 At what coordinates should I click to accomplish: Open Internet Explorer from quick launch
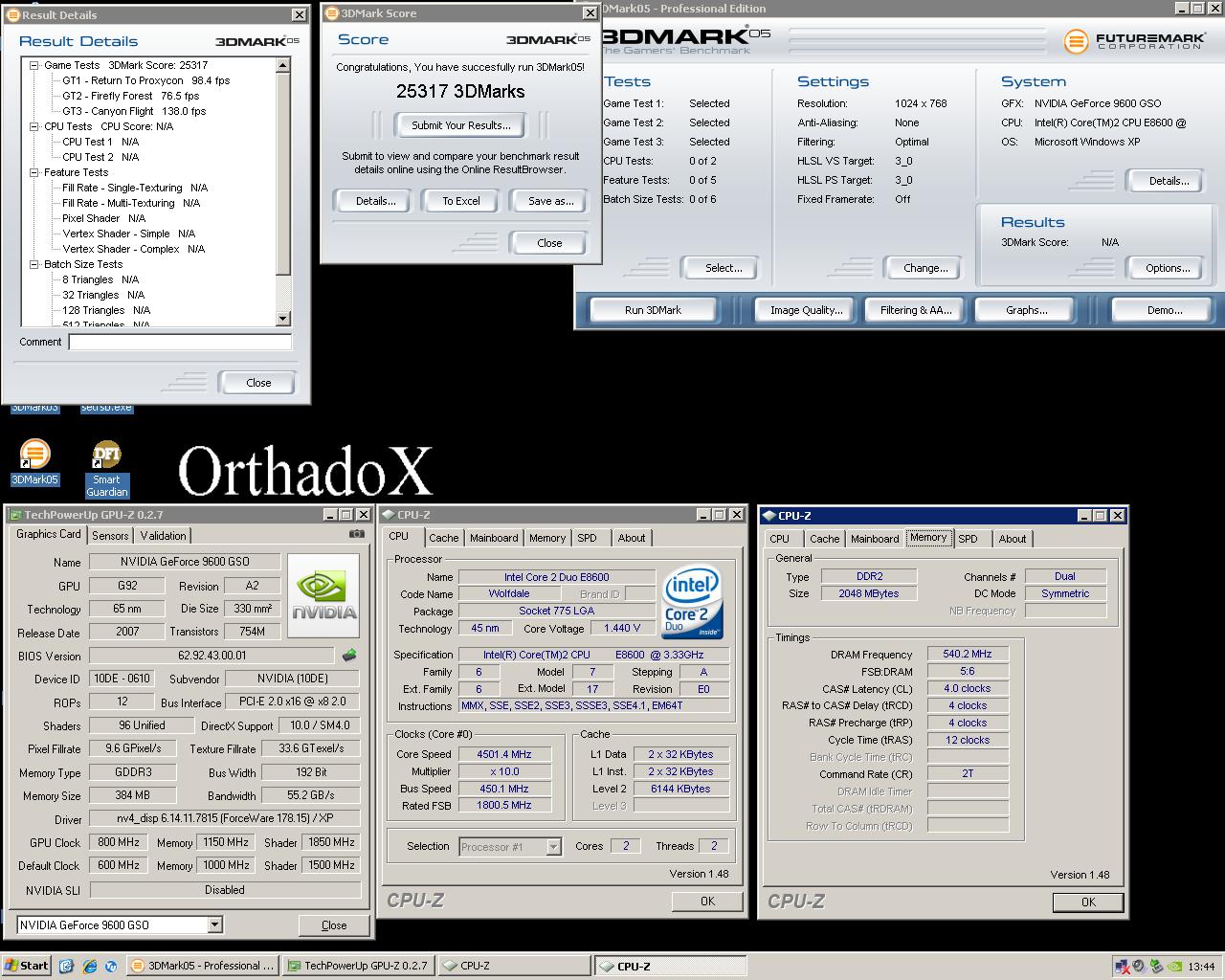(90, 966)
